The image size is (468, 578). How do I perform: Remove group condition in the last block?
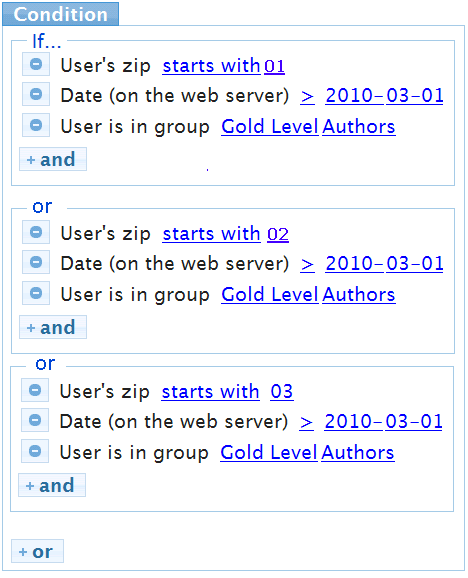coord(35,451)
